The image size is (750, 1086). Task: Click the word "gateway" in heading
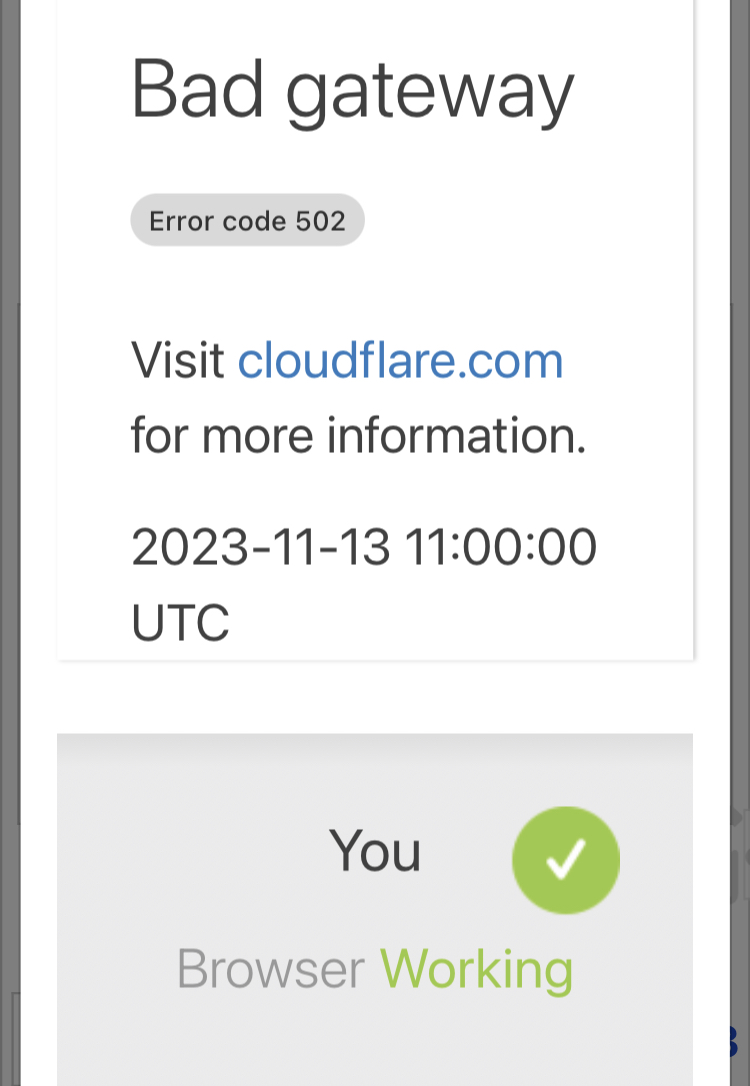tap(430, 92)
